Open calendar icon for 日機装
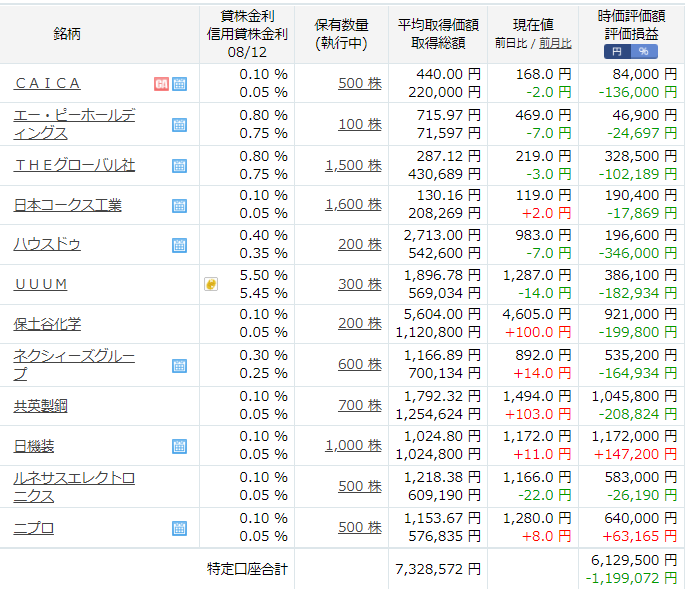 point(179,446)
